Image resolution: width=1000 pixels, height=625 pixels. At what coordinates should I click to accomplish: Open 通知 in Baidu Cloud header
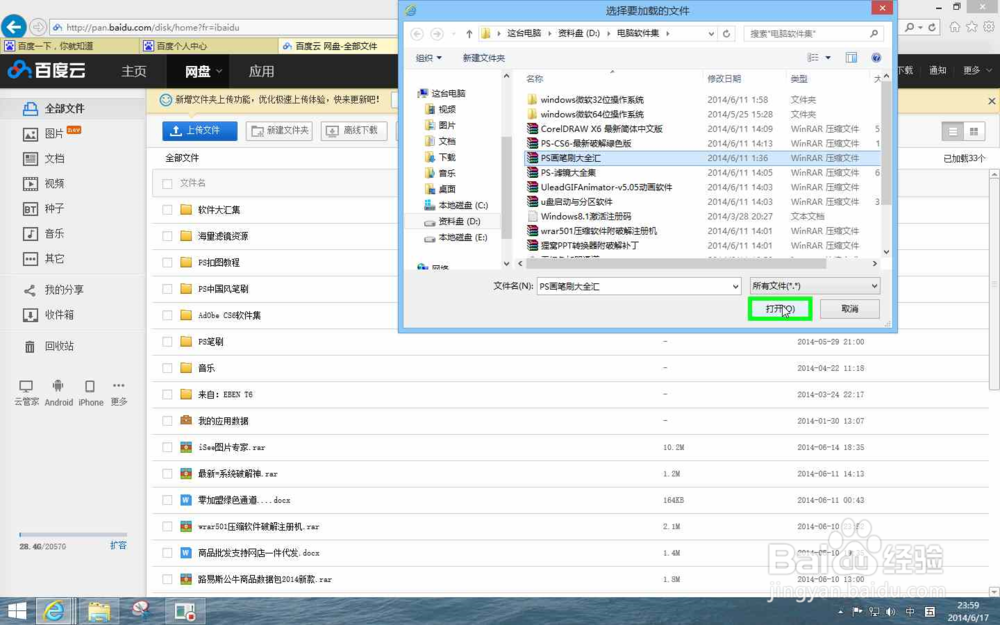(x=938, y=70)
